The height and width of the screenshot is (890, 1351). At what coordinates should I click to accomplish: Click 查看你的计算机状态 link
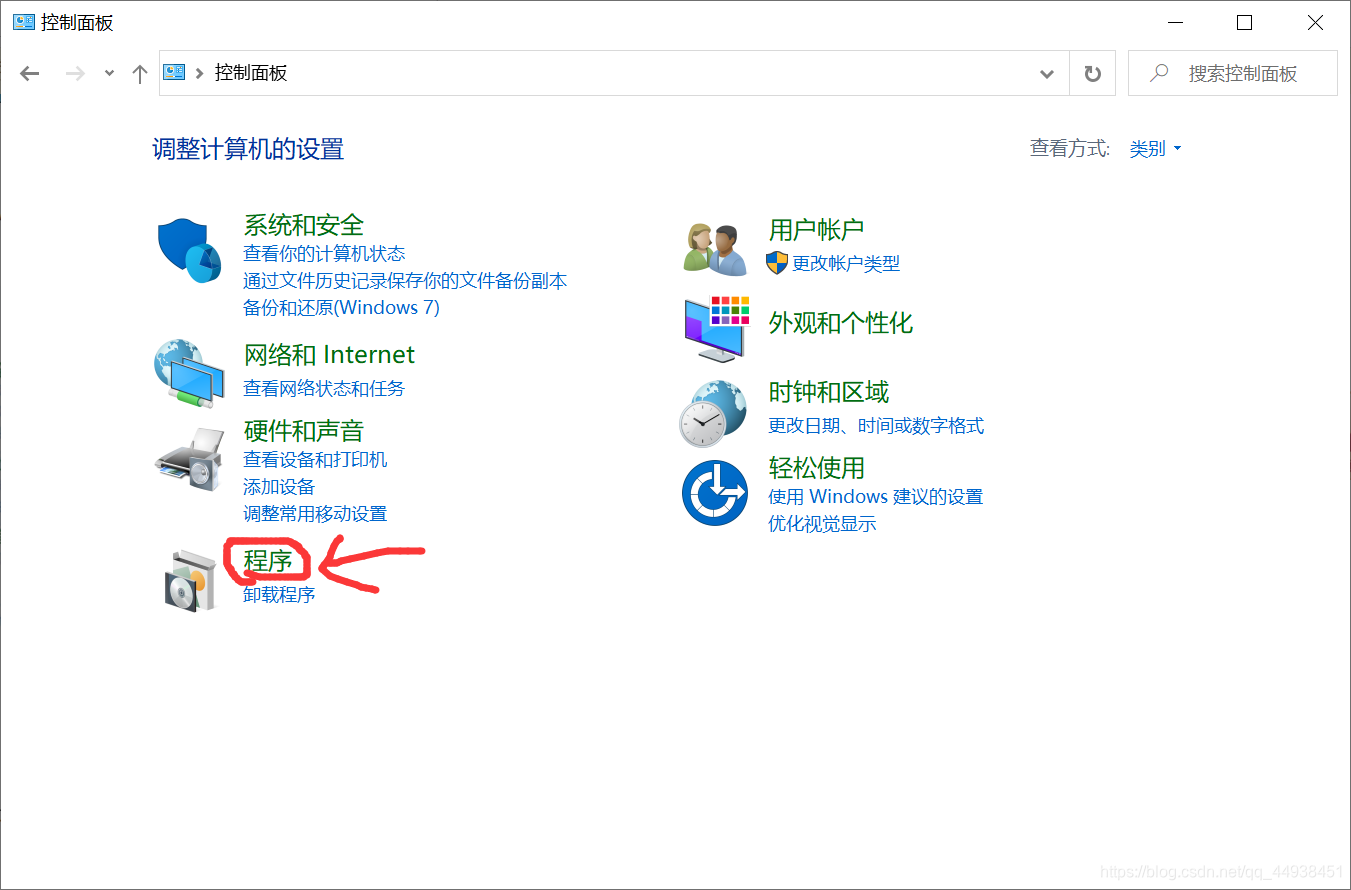324,254
